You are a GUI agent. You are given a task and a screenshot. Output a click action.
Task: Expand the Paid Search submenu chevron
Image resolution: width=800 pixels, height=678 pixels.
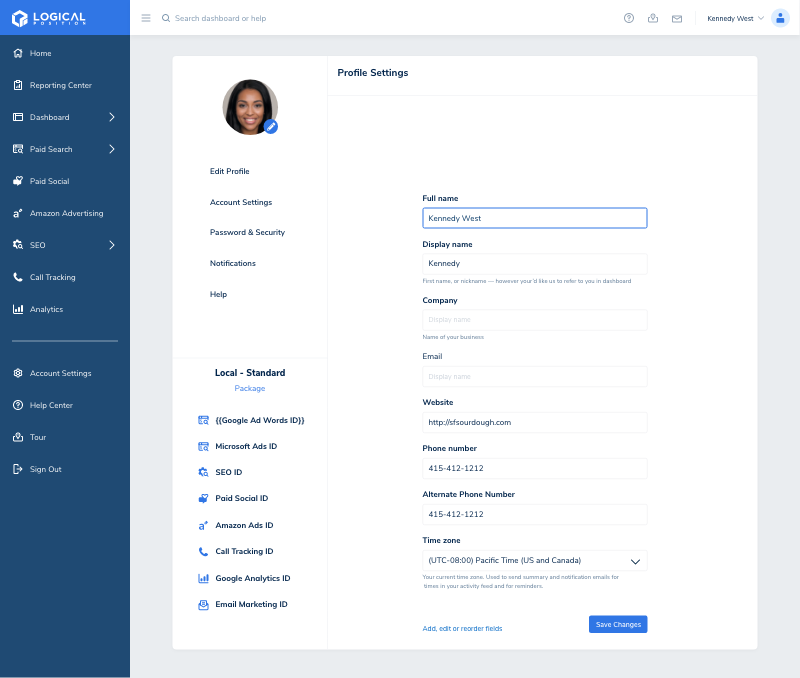(x=112, y=149)
